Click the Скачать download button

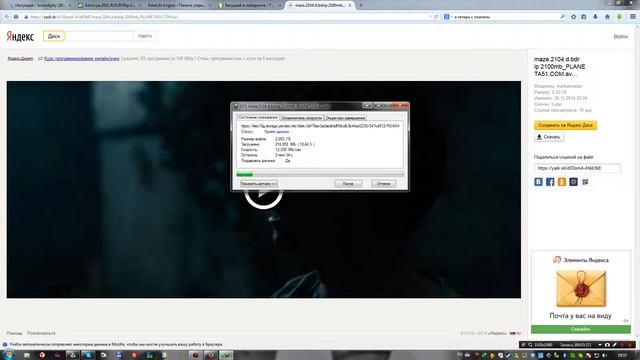point(549,137)
